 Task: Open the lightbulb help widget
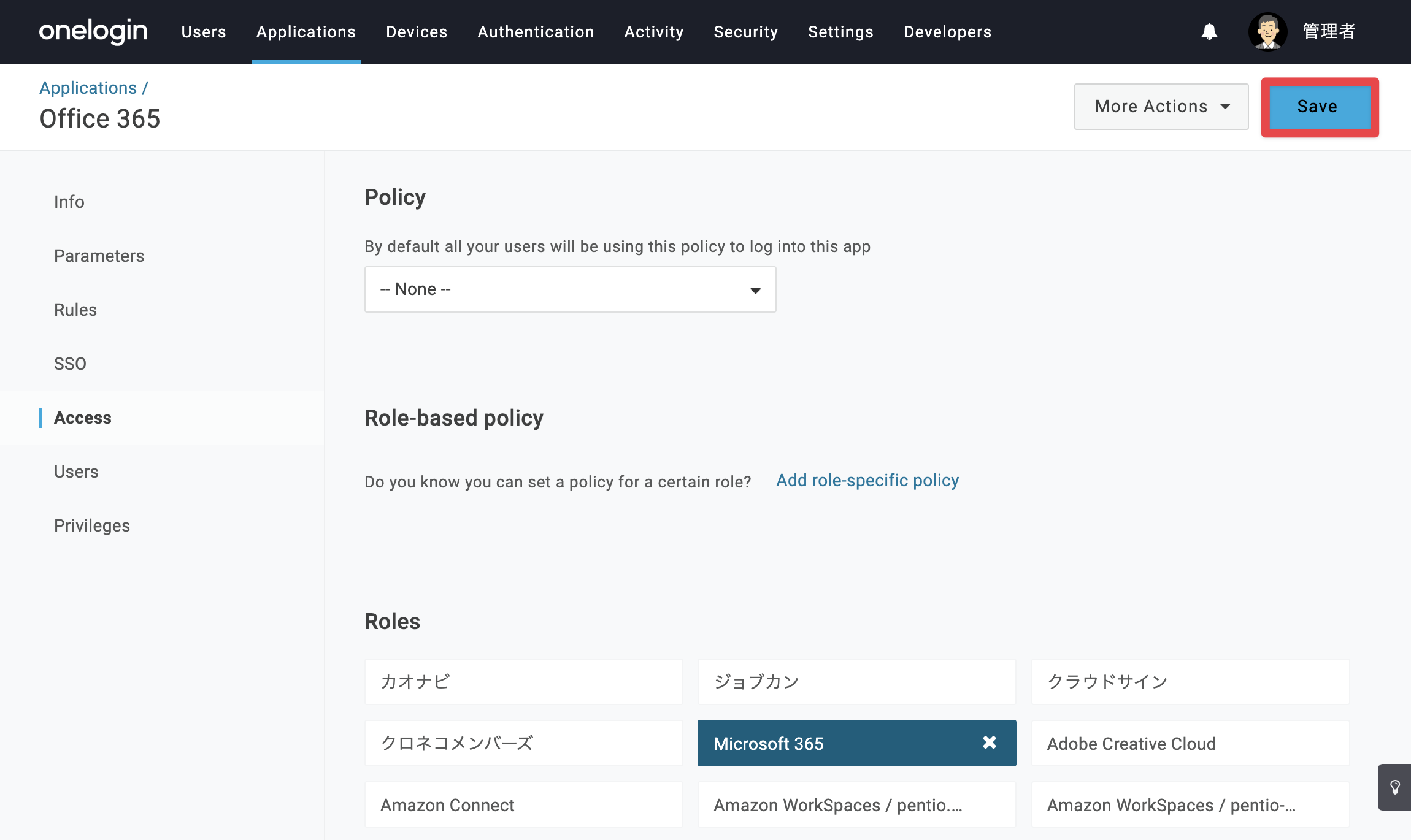click(1394, 787)
